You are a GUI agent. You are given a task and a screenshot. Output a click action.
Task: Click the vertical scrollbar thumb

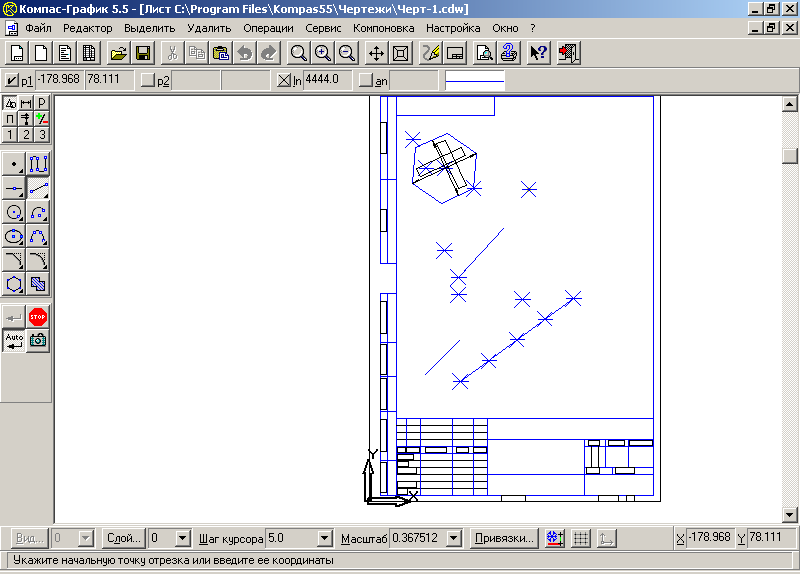[790, 156]
